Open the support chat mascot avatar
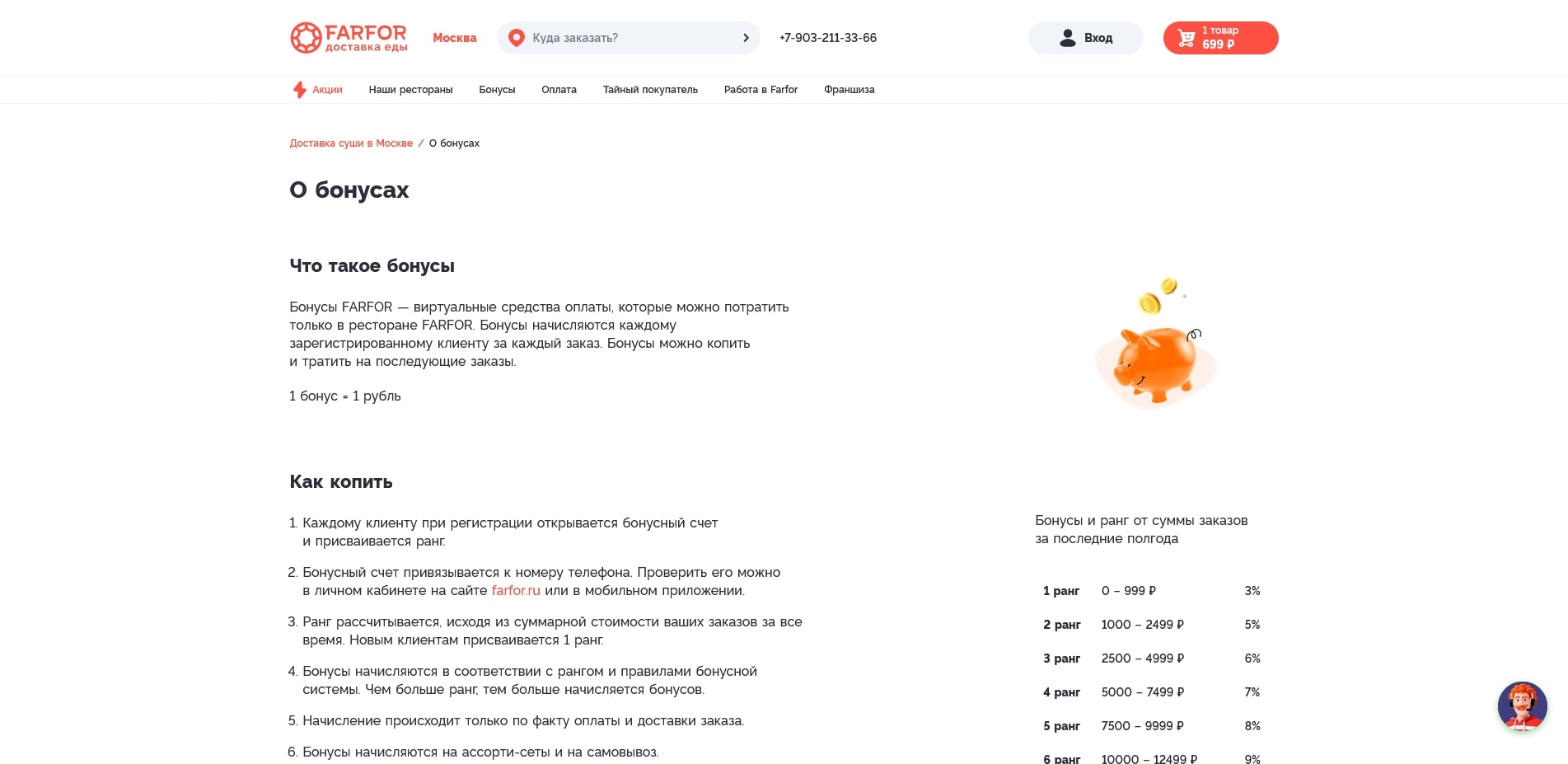 [x=1523, y=706]
